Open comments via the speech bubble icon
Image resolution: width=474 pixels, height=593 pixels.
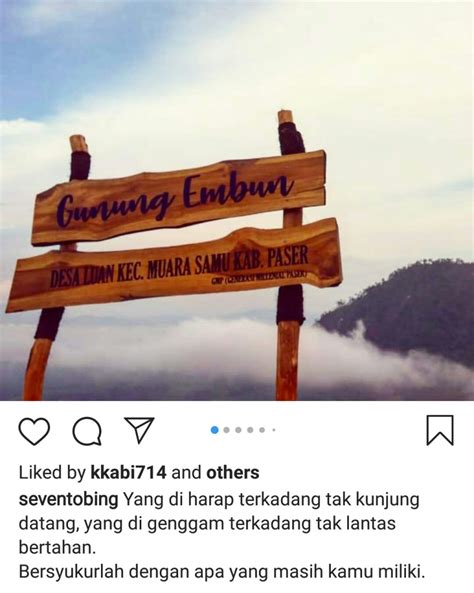tap(87, 431)
